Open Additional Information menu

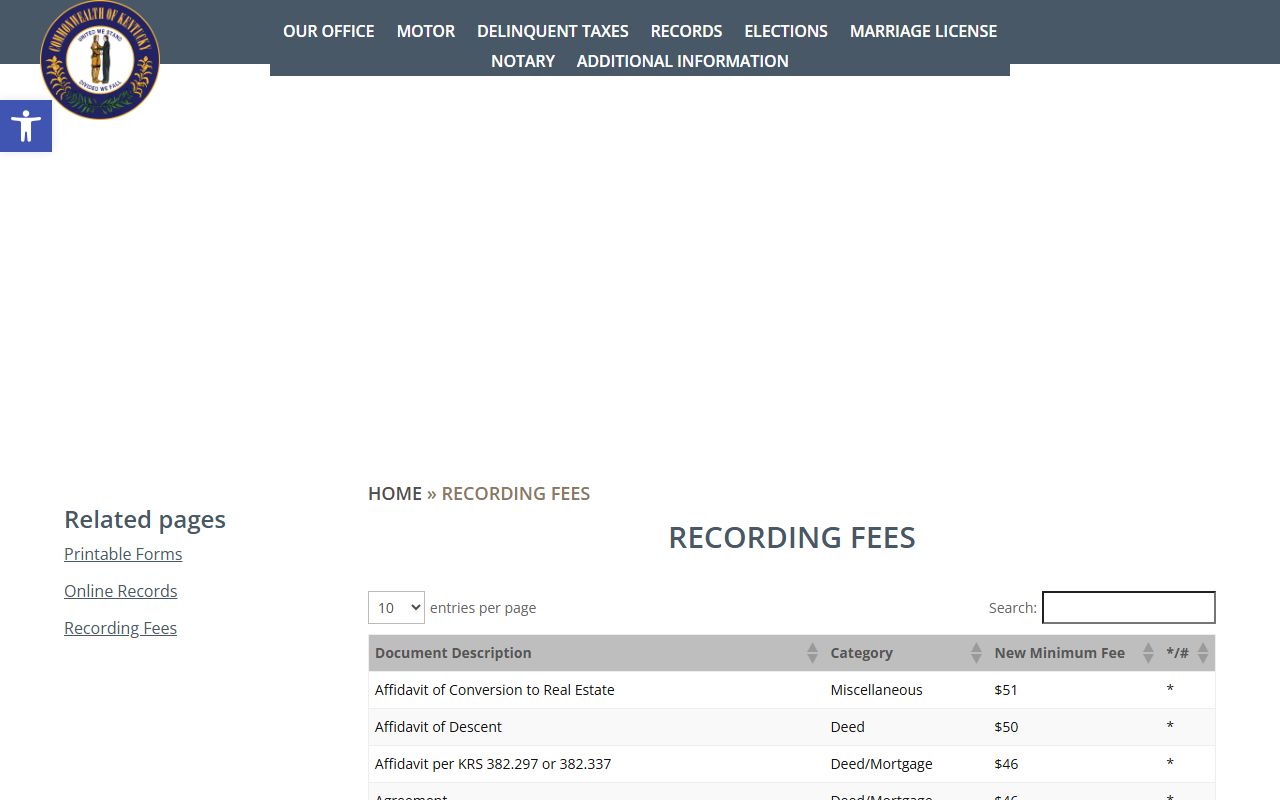[683, 61]
